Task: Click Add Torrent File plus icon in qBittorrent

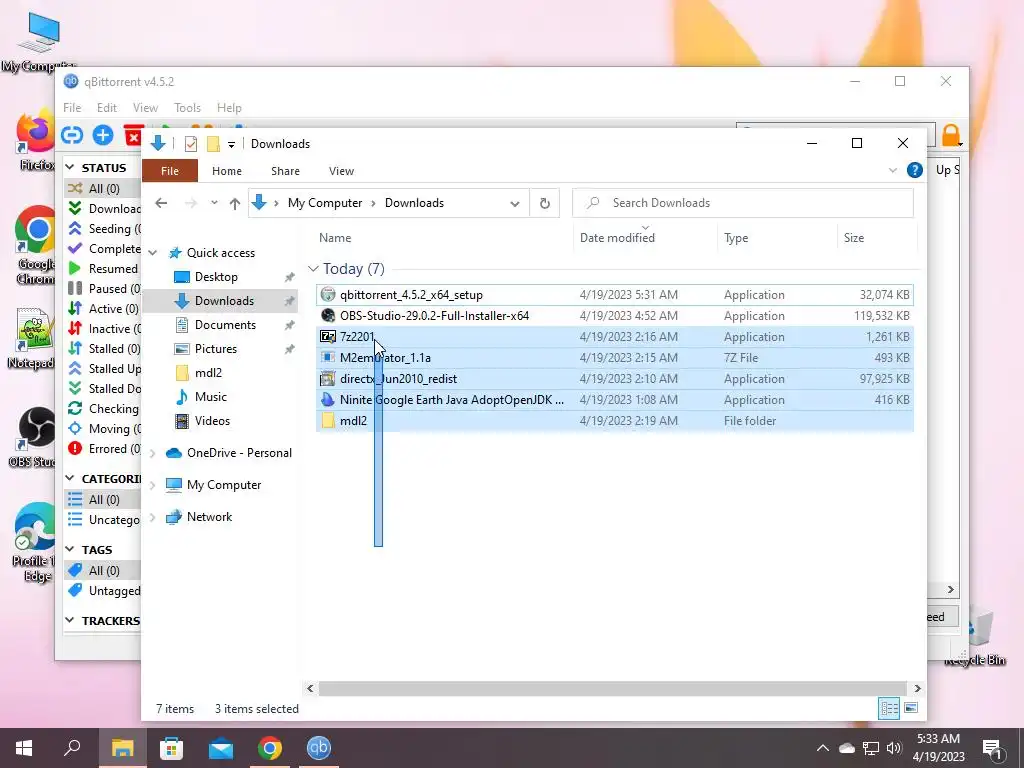Action: tap(103, 135)
